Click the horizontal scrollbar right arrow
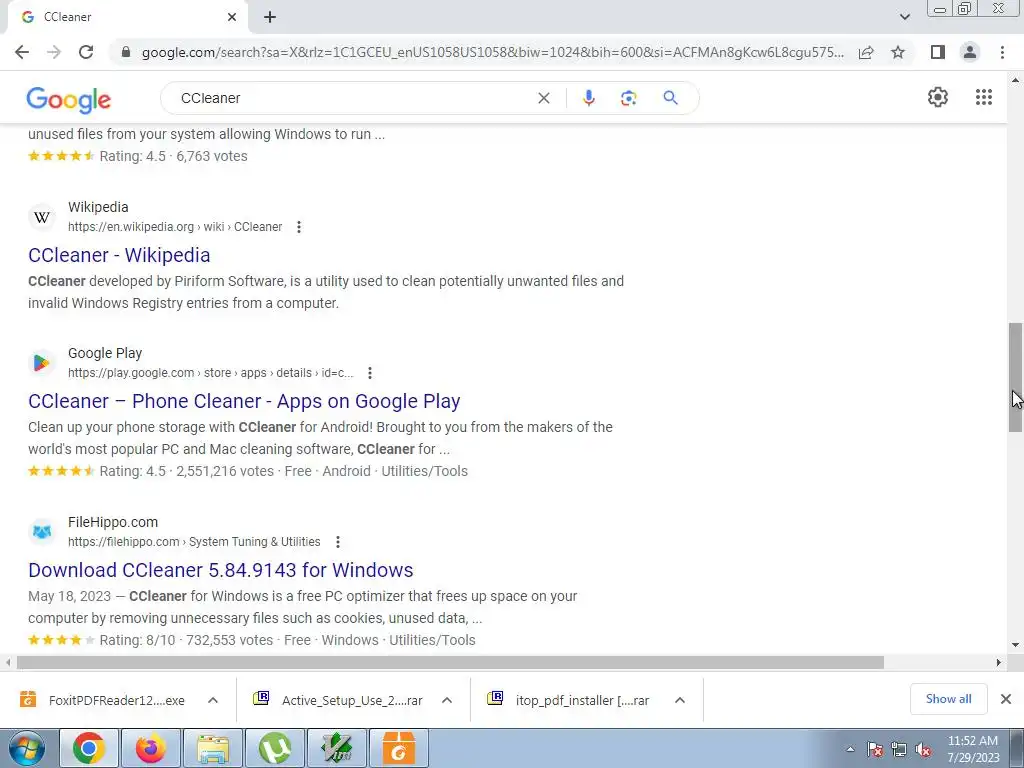1024x768 pixels. [999, 662]
